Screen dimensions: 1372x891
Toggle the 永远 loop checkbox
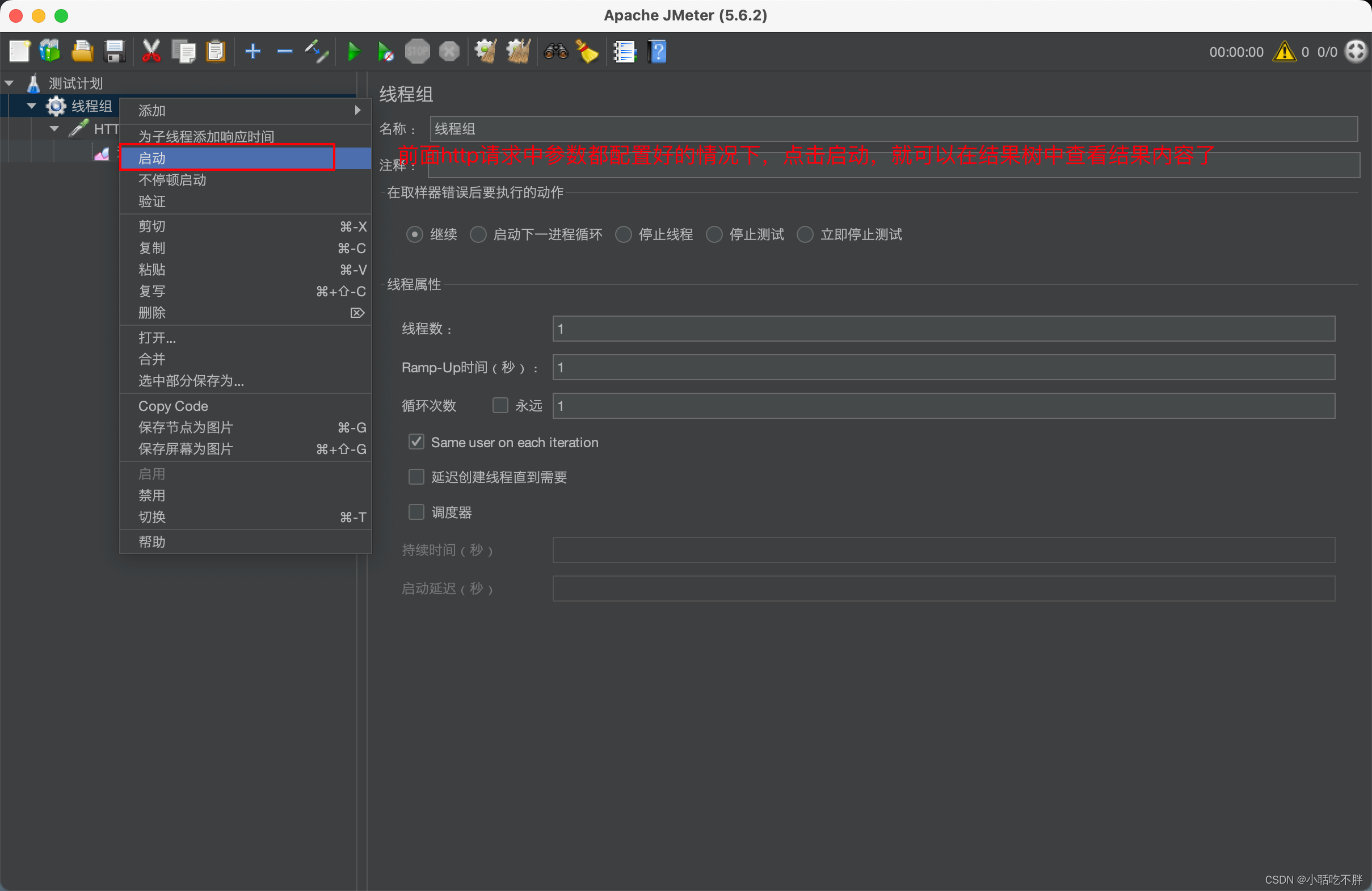point(500,405)
